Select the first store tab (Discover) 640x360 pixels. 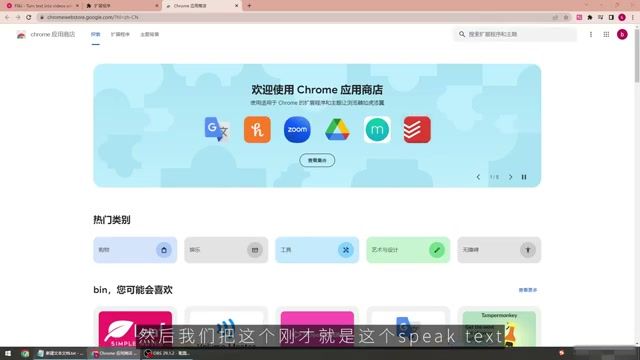(x=96, y=35)
